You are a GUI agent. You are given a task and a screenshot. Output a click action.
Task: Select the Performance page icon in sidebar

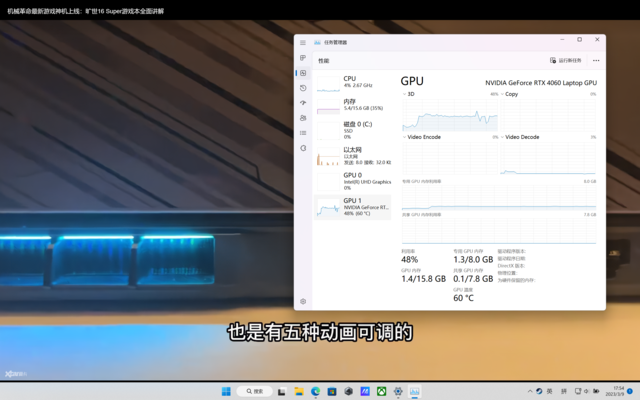[303, 73]
